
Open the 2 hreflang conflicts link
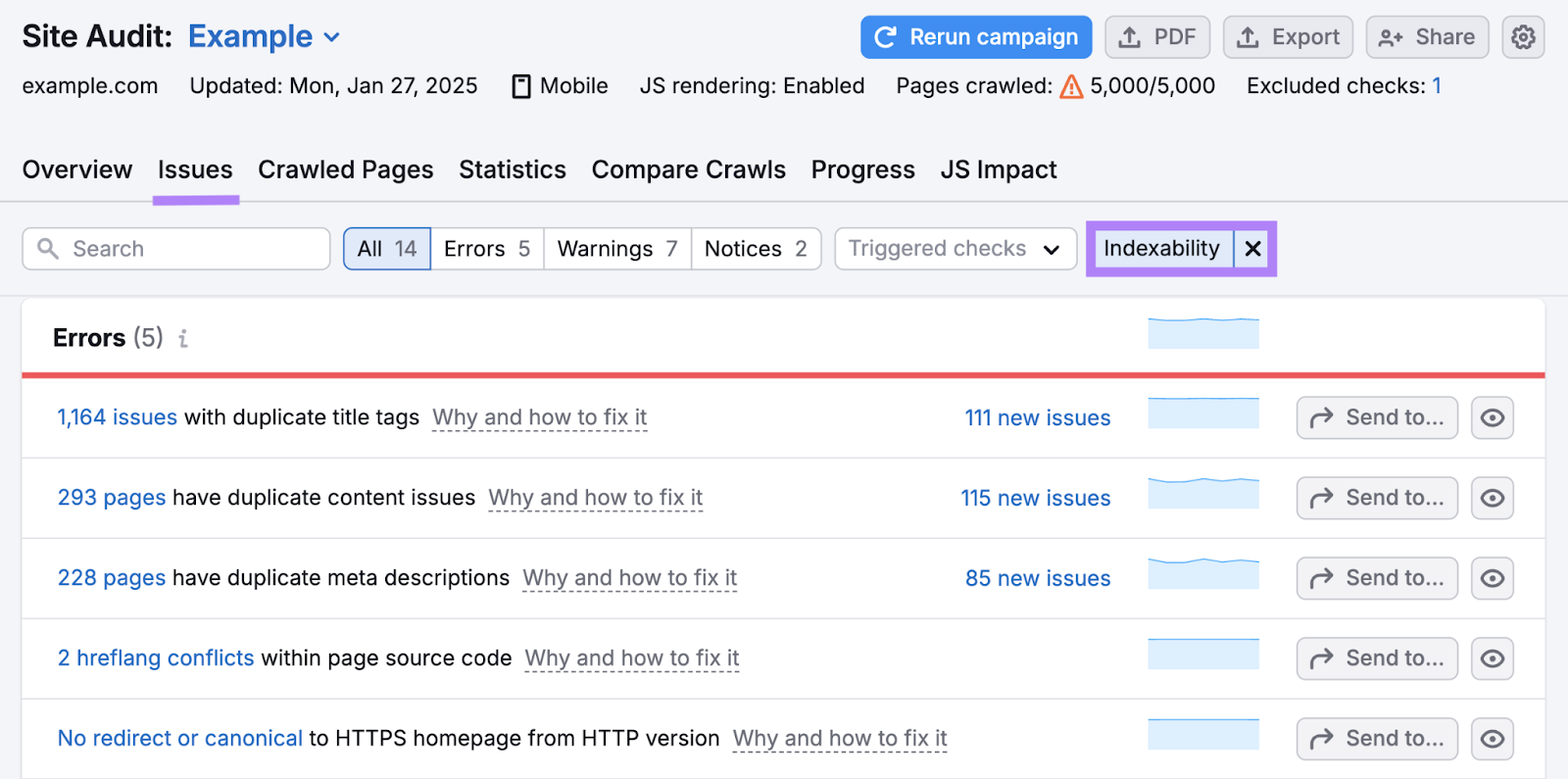click(156, 658)
